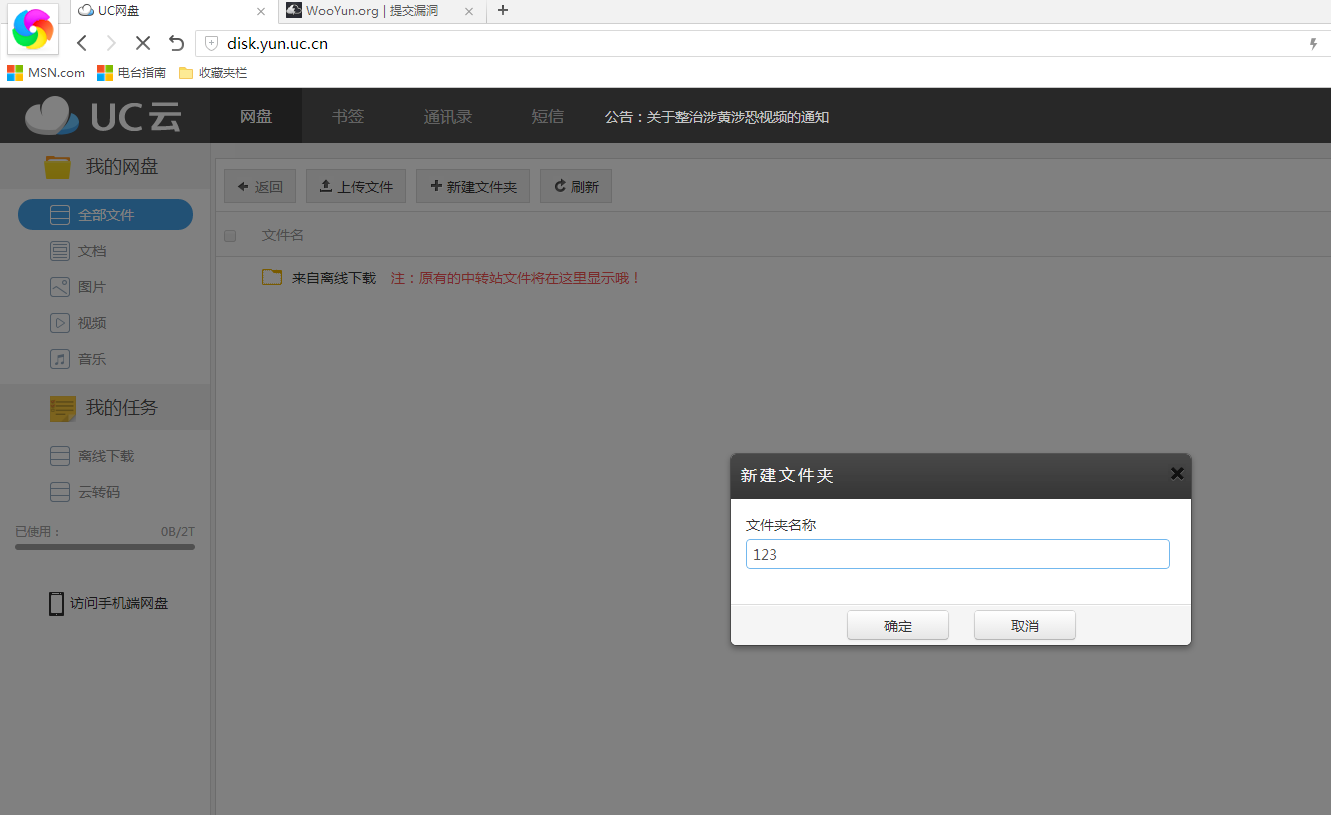Screen dimensions: 1331x815
Task: Close the UC网盘 browser tab
Action: tap(261, 12)
